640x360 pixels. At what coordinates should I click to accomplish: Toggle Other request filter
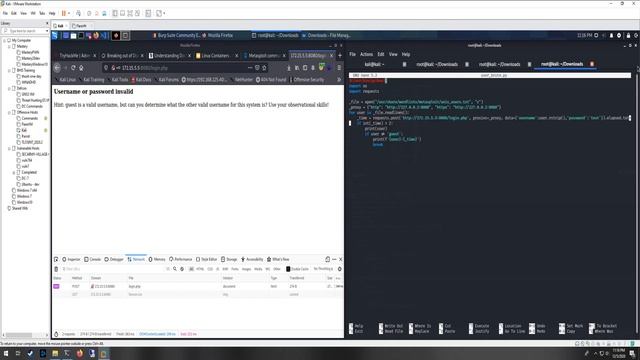coord(277,269)
